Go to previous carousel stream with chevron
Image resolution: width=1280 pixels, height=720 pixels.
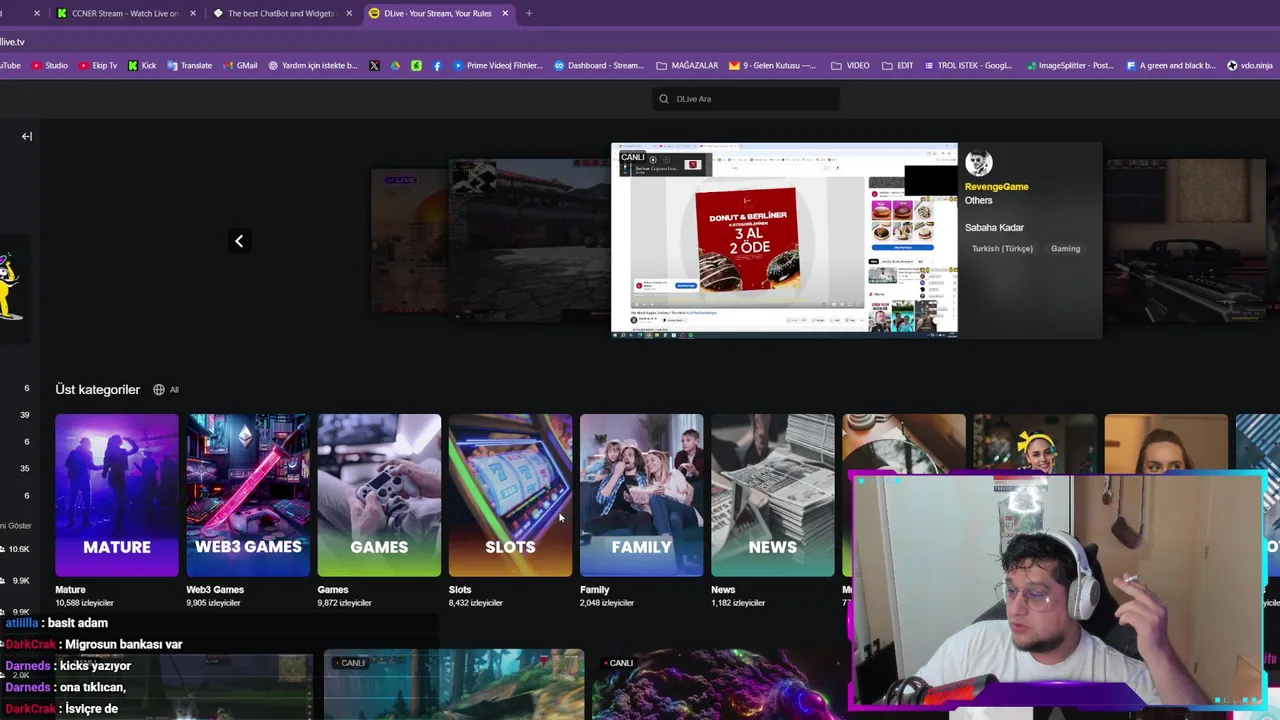click(x=239, y=241)
